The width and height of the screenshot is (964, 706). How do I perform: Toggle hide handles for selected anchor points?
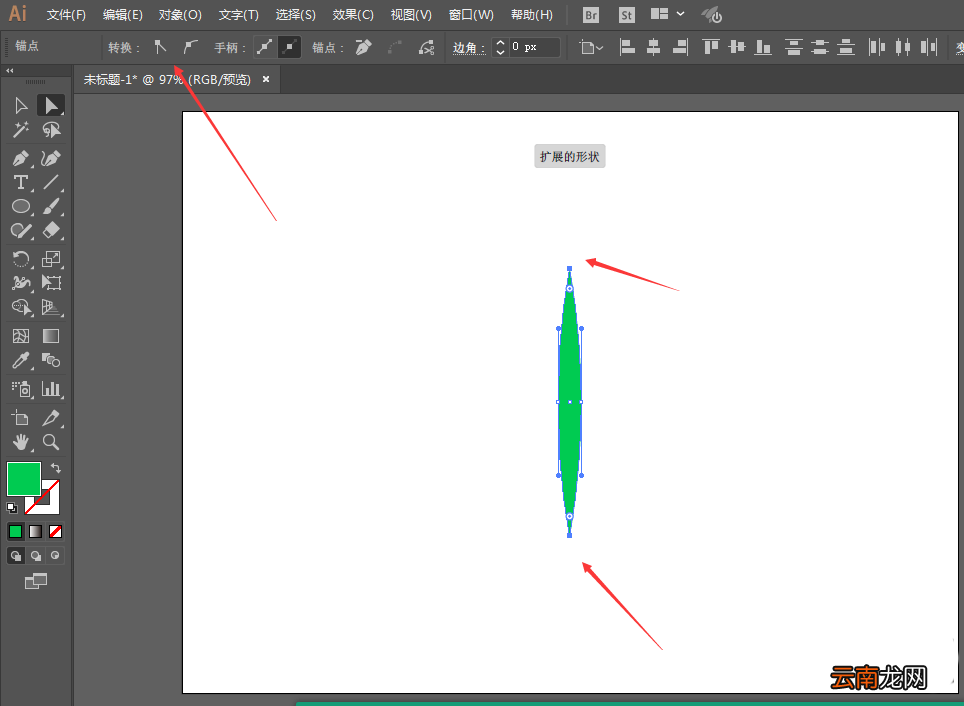click(x=289, y=47)
